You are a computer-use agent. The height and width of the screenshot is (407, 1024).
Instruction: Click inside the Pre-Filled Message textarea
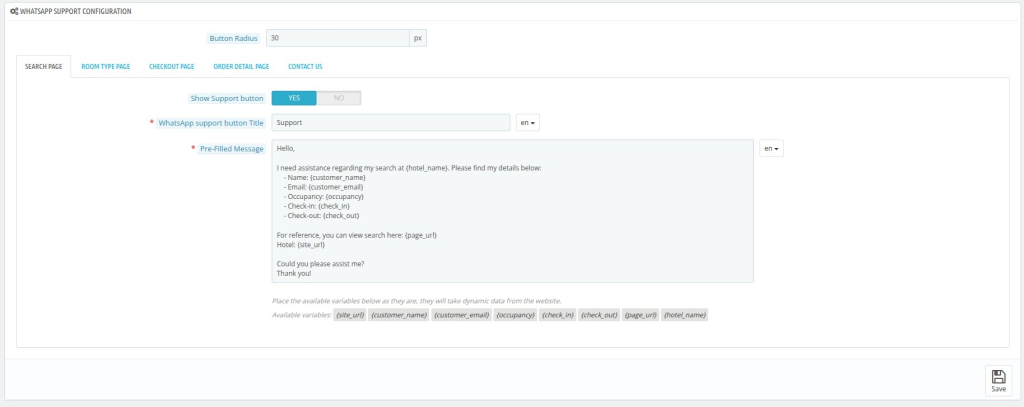513,211
